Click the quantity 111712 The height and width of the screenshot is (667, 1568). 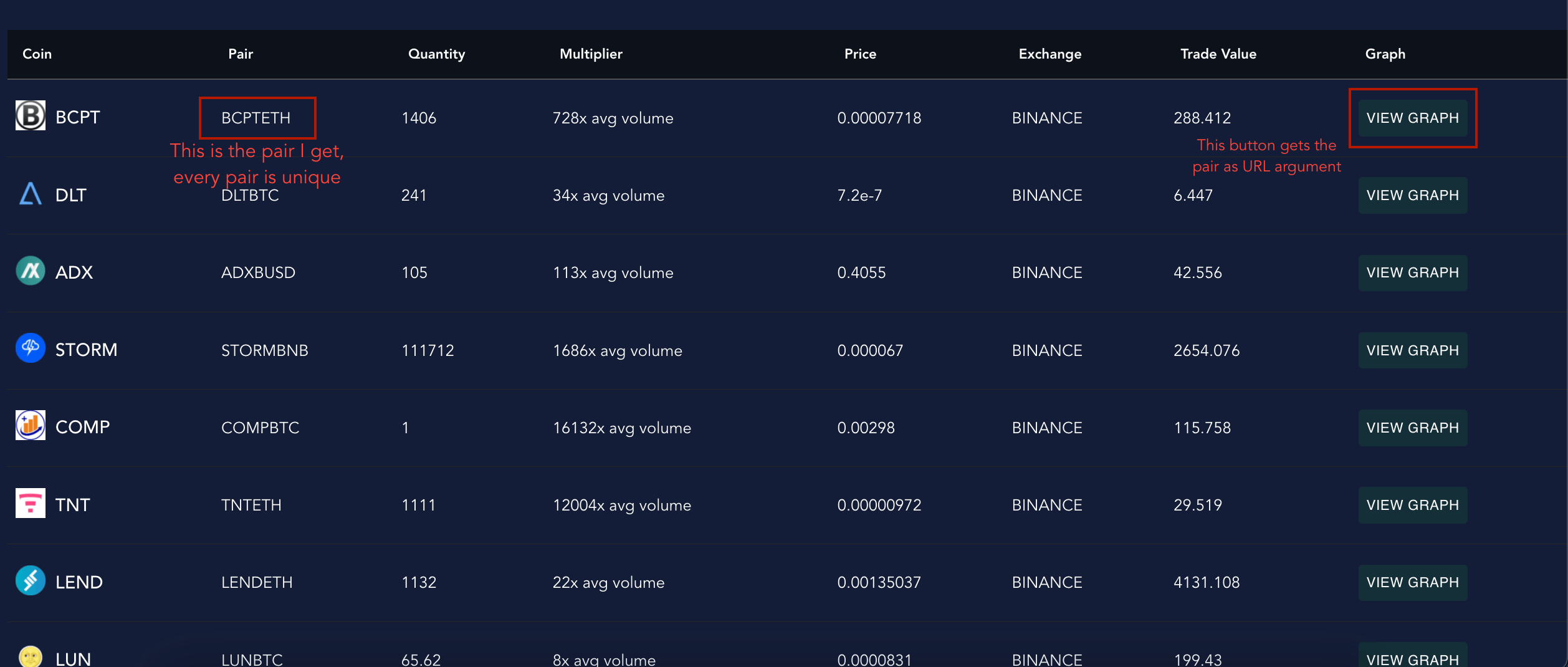click(x=428, y=350)
